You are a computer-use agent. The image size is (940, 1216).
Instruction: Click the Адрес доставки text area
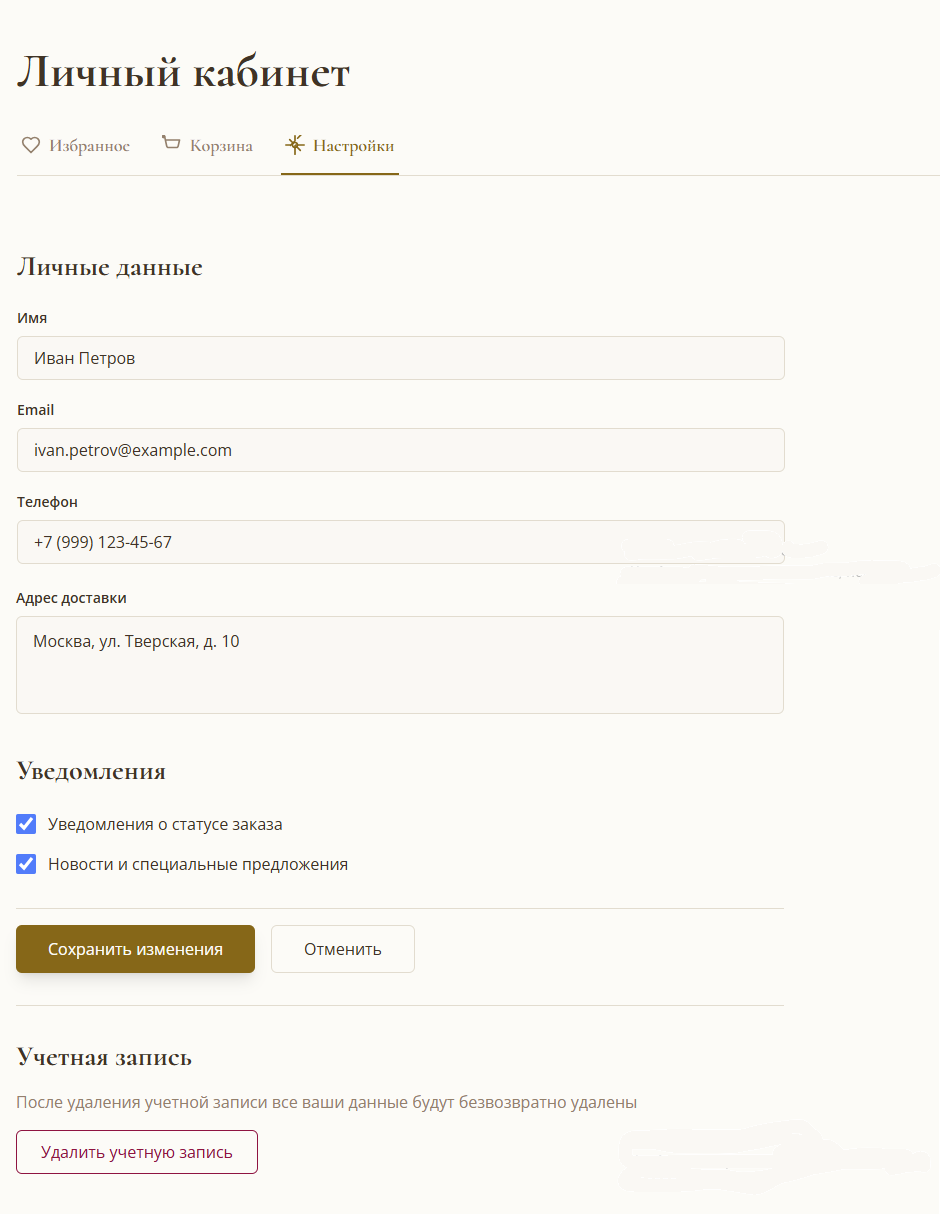[x=400, y=665]
